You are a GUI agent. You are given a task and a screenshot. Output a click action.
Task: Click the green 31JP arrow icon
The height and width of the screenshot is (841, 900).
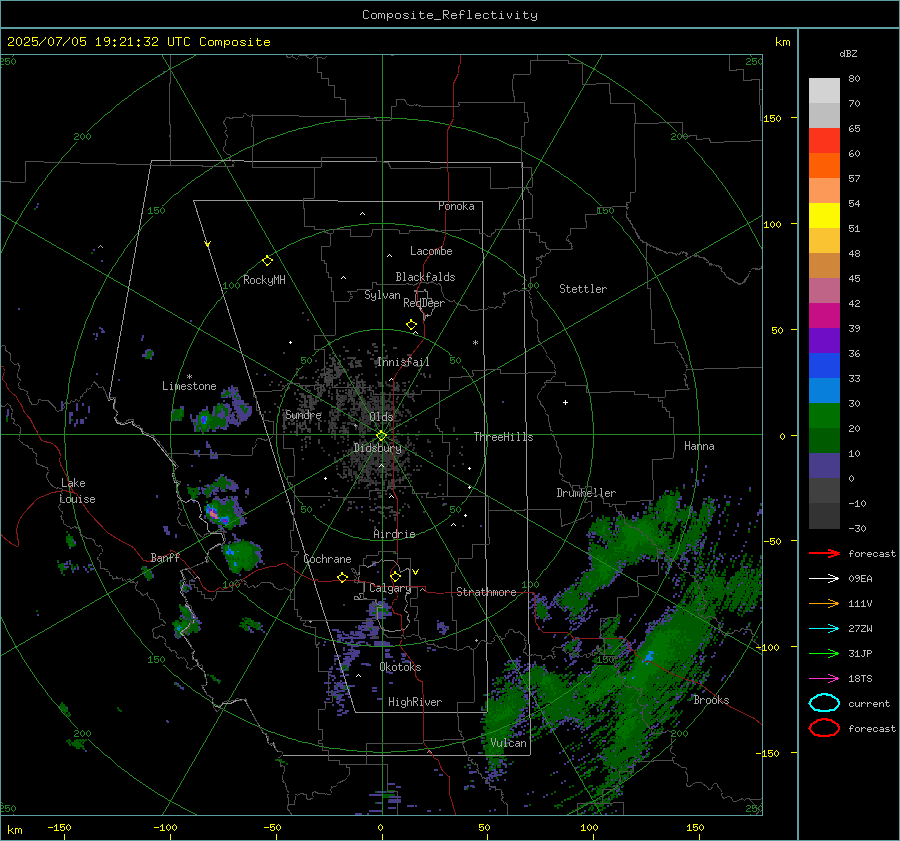[824, 653]
